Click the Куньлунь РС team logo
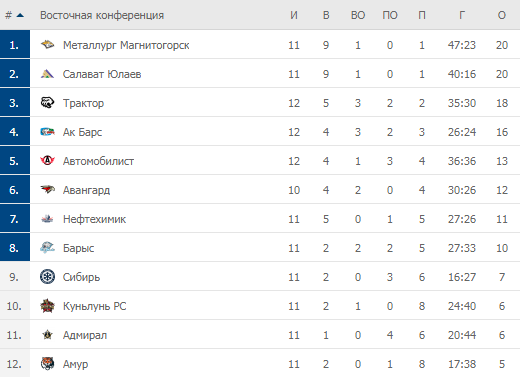520x377 pixels. 47,306
